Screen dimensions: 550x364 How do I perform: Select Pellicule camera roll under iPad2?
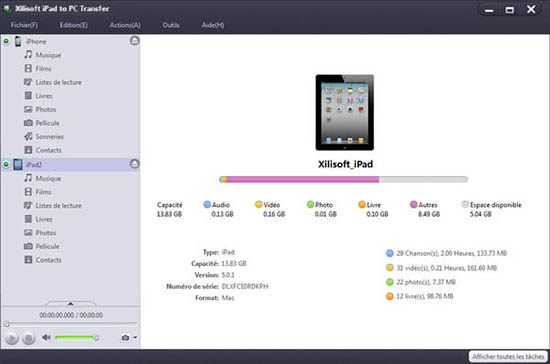click(x=42, y=246)
